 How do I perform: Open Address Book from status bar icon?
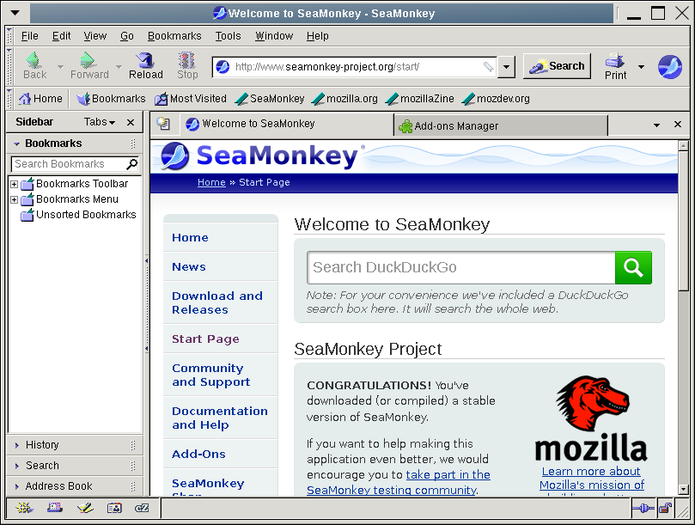click(x=114, y=508)
